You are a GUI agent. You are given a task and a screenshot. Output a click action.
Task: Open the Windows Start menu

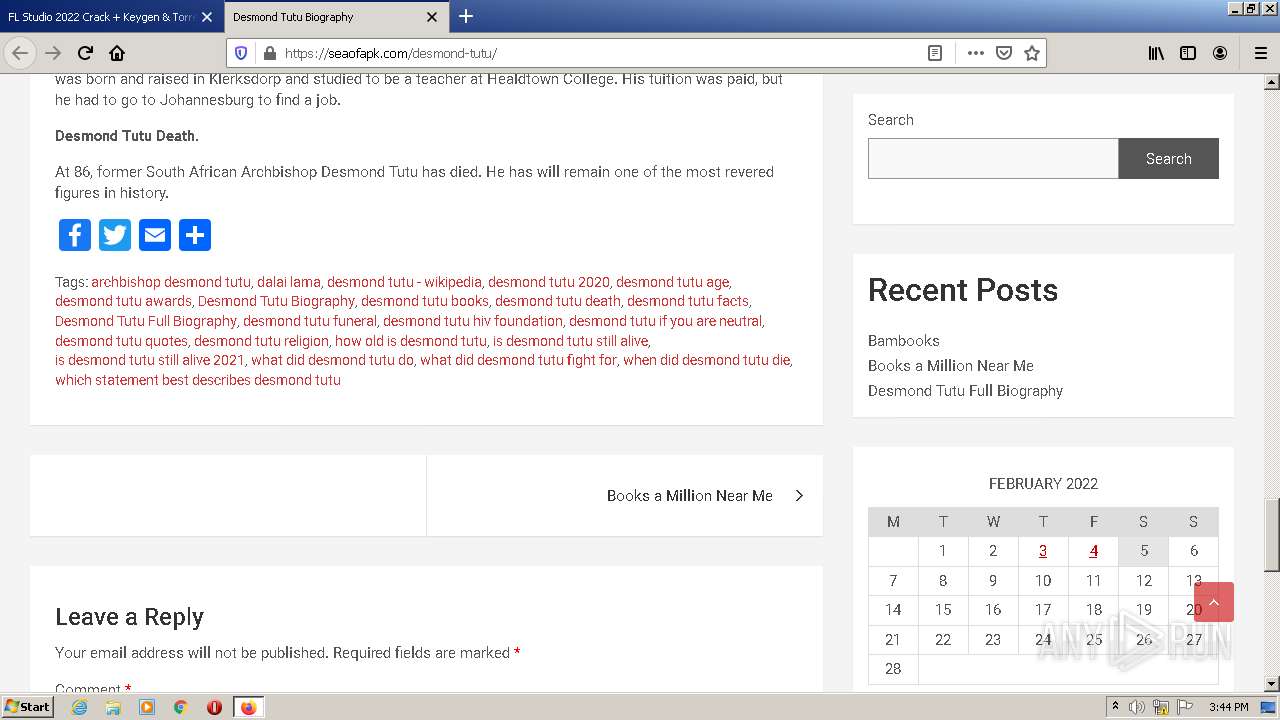(x=27, y=707)
